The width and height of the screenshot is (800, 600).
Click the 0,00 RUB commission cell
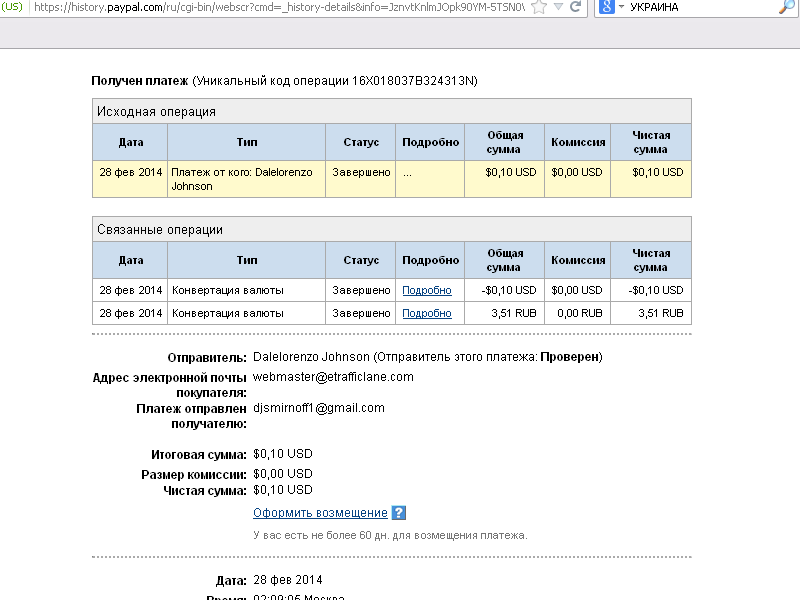pyautogui.click(x=577, y=313)
